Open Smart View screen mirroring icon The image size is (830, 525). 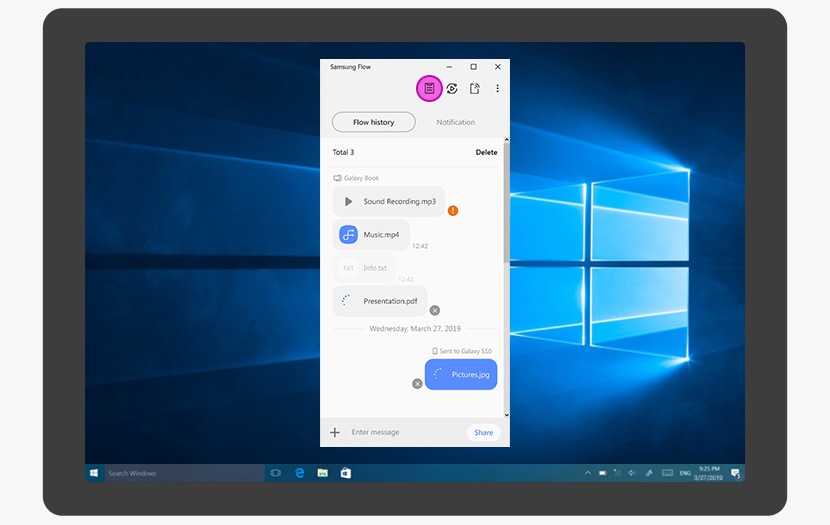click(x=452, y=89)
